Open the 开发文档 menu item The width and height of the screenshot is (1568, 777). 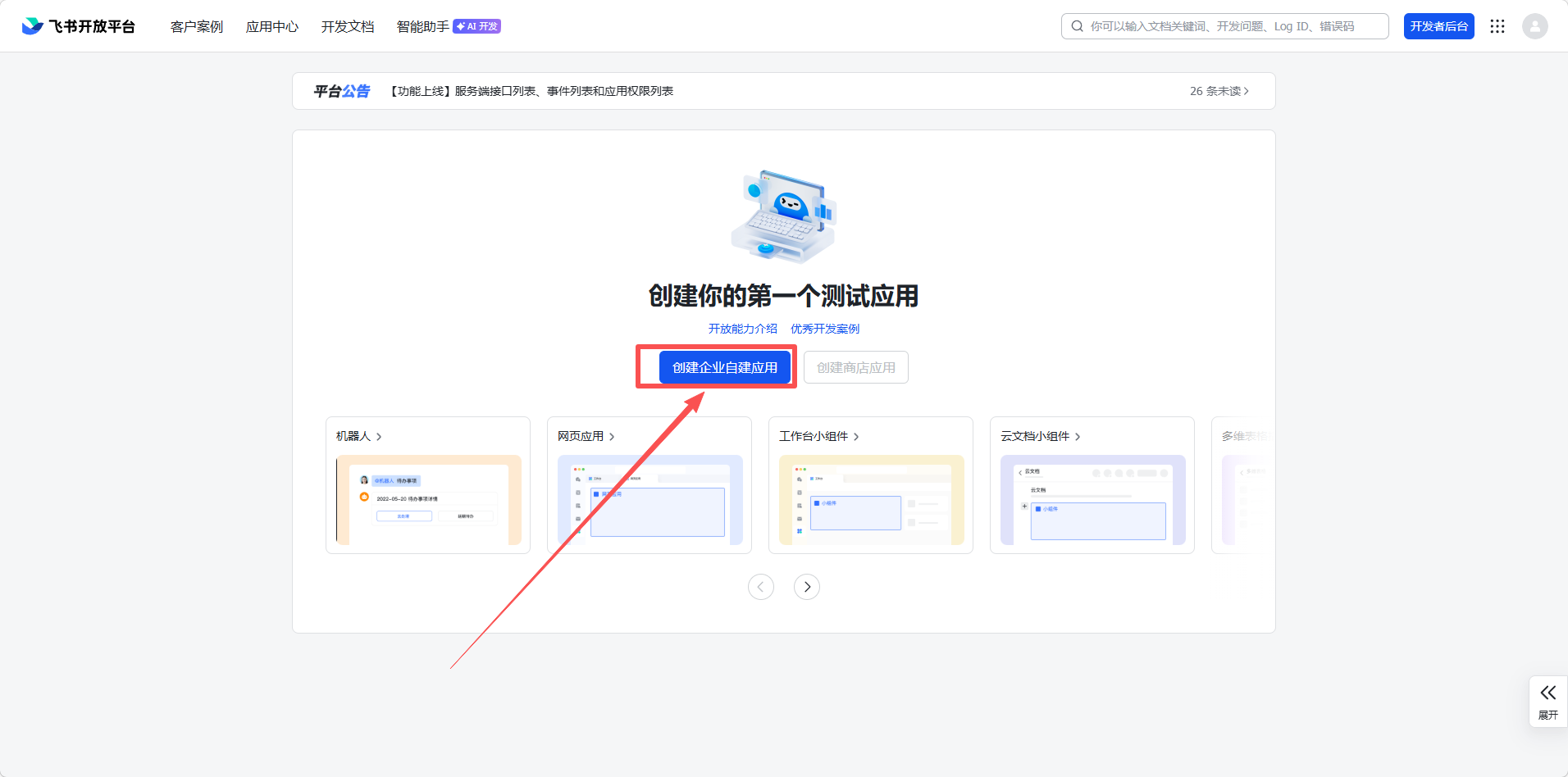(x=348, y=26)
